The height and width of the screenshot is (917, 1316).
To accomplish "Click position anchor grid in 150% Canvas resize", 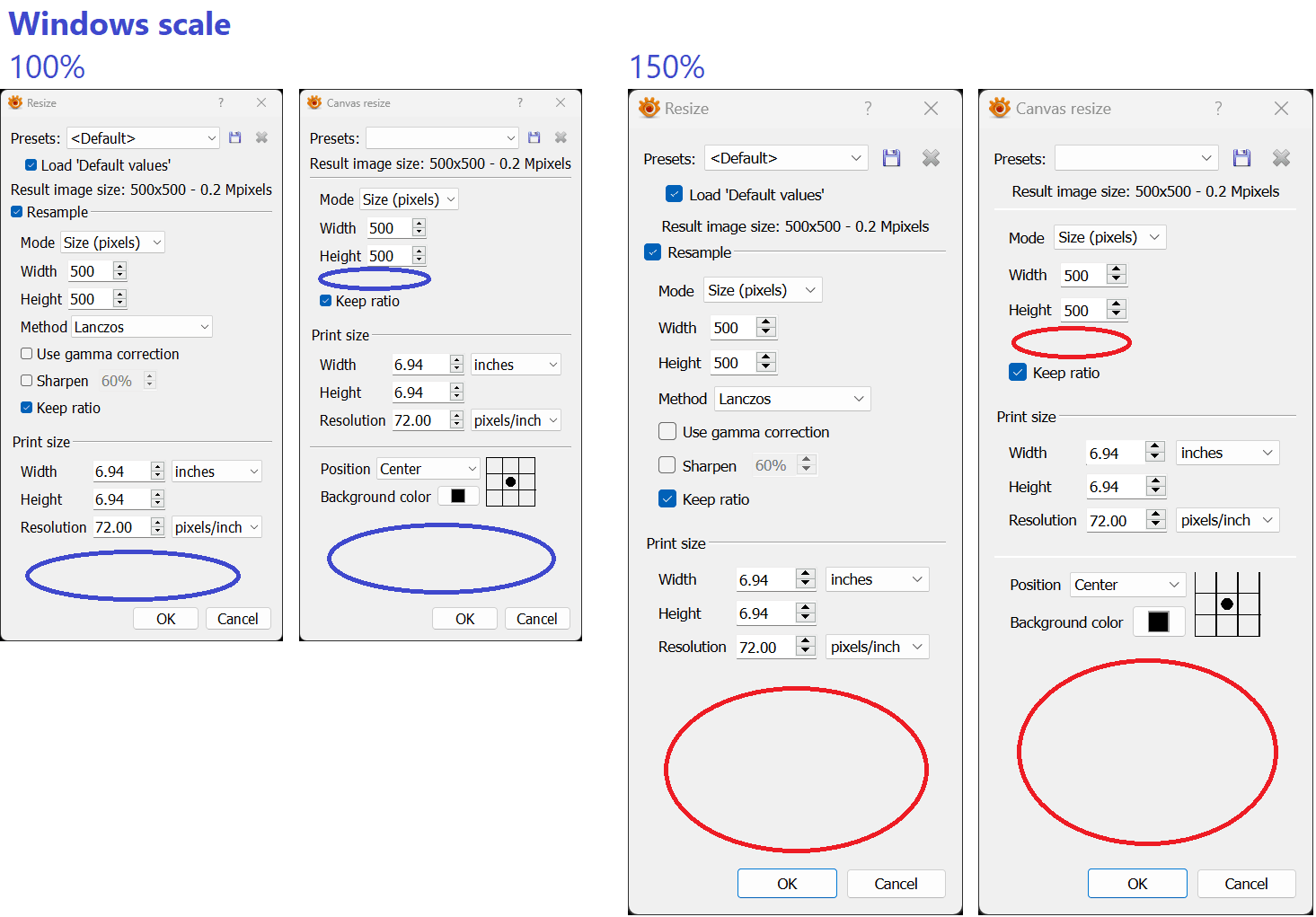I will (1227, 604).
